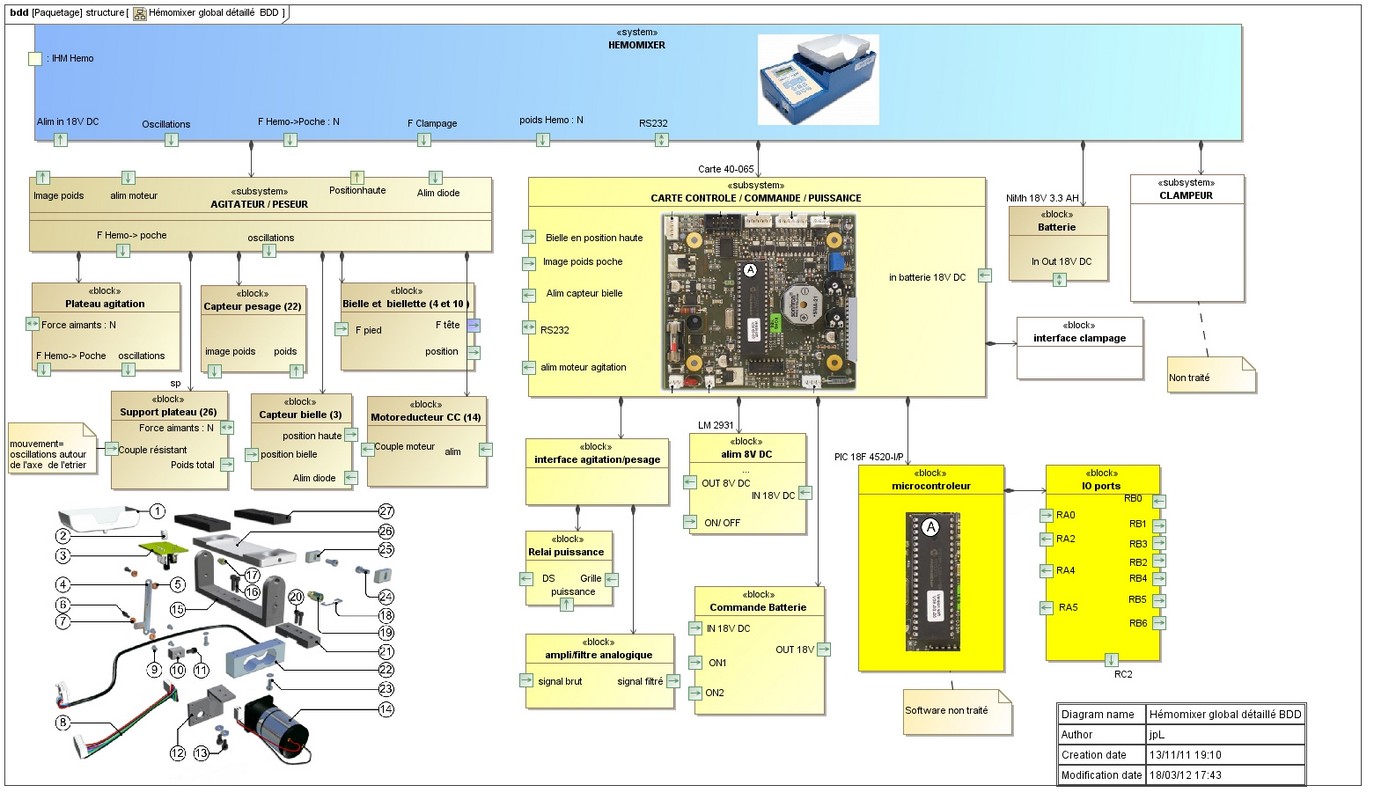This screenshot has height=800, width=1374.
Task: Click the interface clampage block
Action: [1079, 348]
